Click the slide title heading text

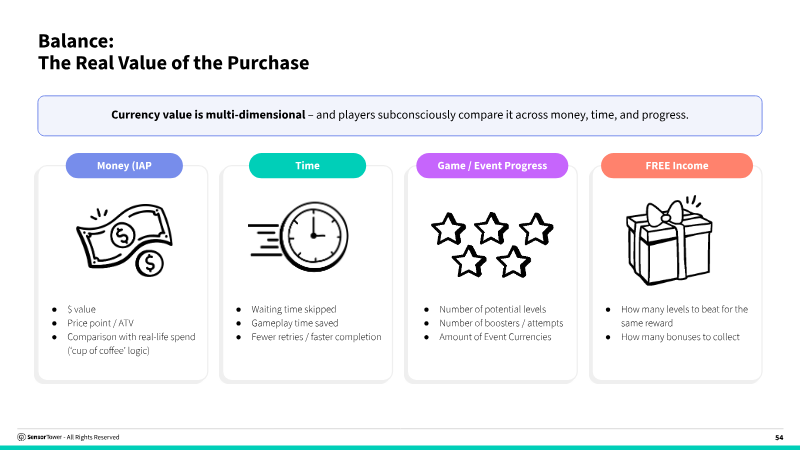(173, 52)
